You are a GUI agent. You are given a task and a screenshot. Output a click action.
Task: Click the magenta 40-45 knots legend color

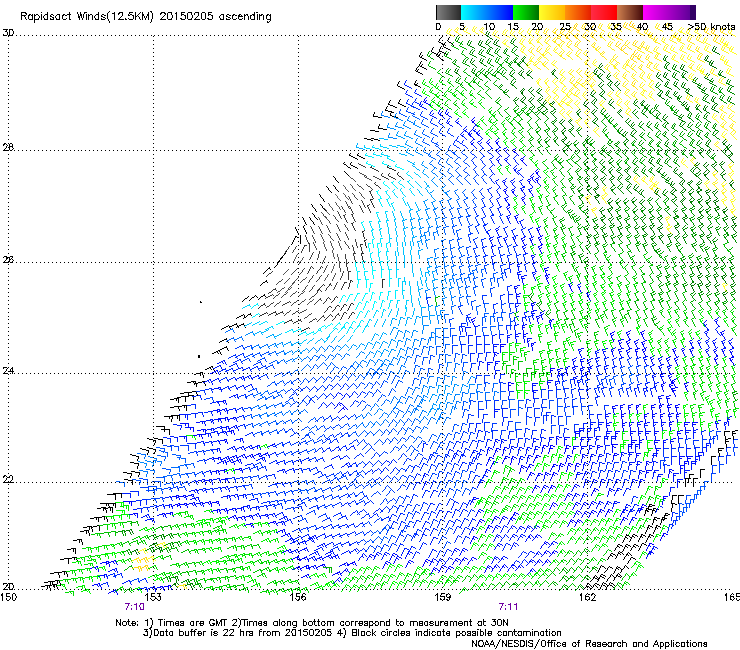coord(656,12)
